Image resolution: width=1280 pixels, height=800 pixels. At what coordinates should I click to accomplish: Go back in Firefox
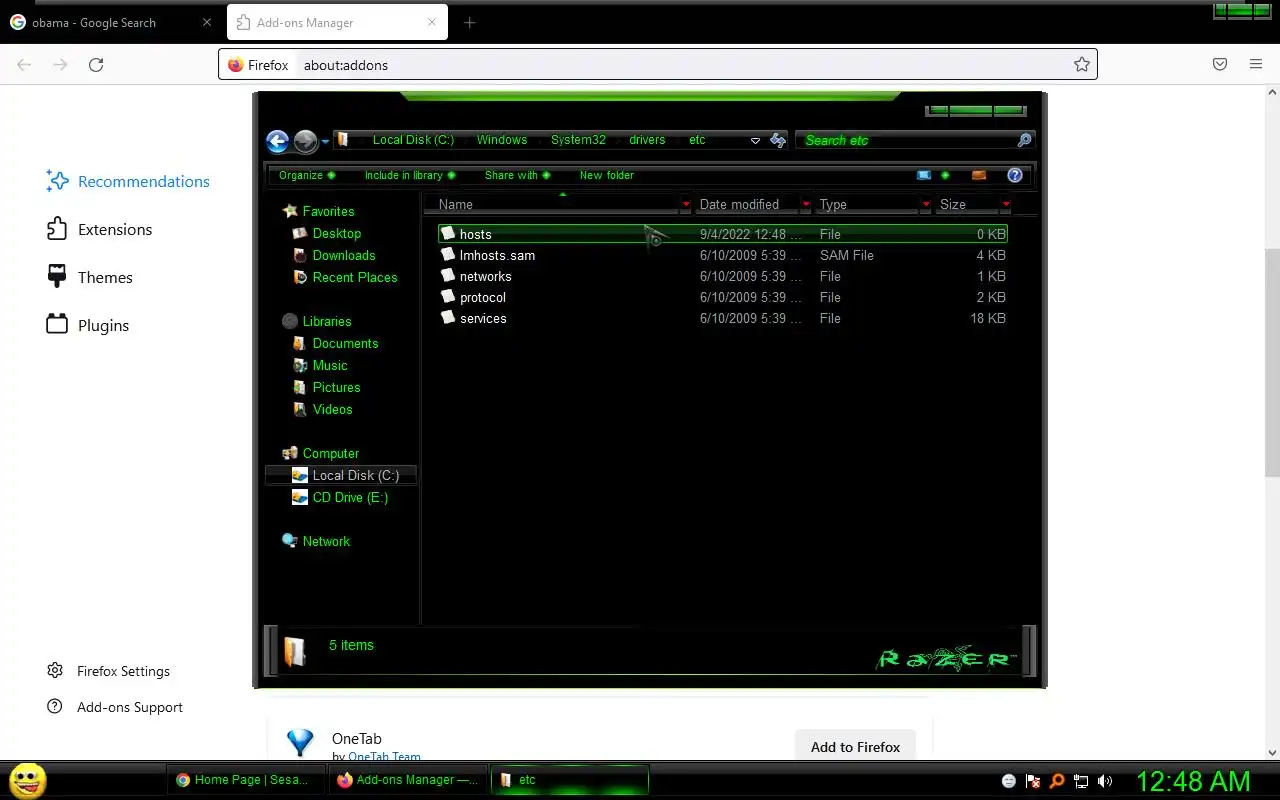[x=24, y=65]
